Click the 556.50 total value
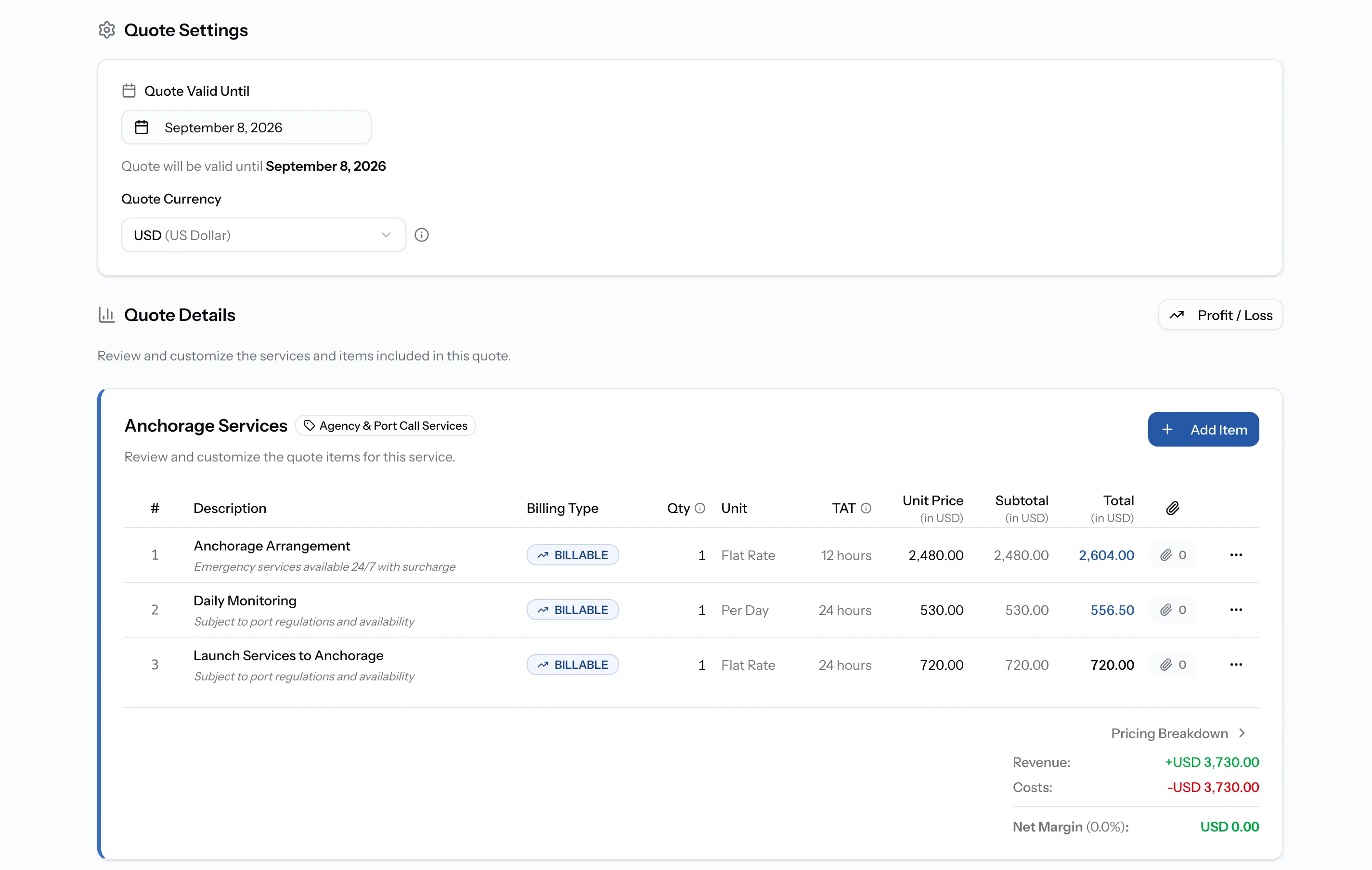 click(1112, 610)
